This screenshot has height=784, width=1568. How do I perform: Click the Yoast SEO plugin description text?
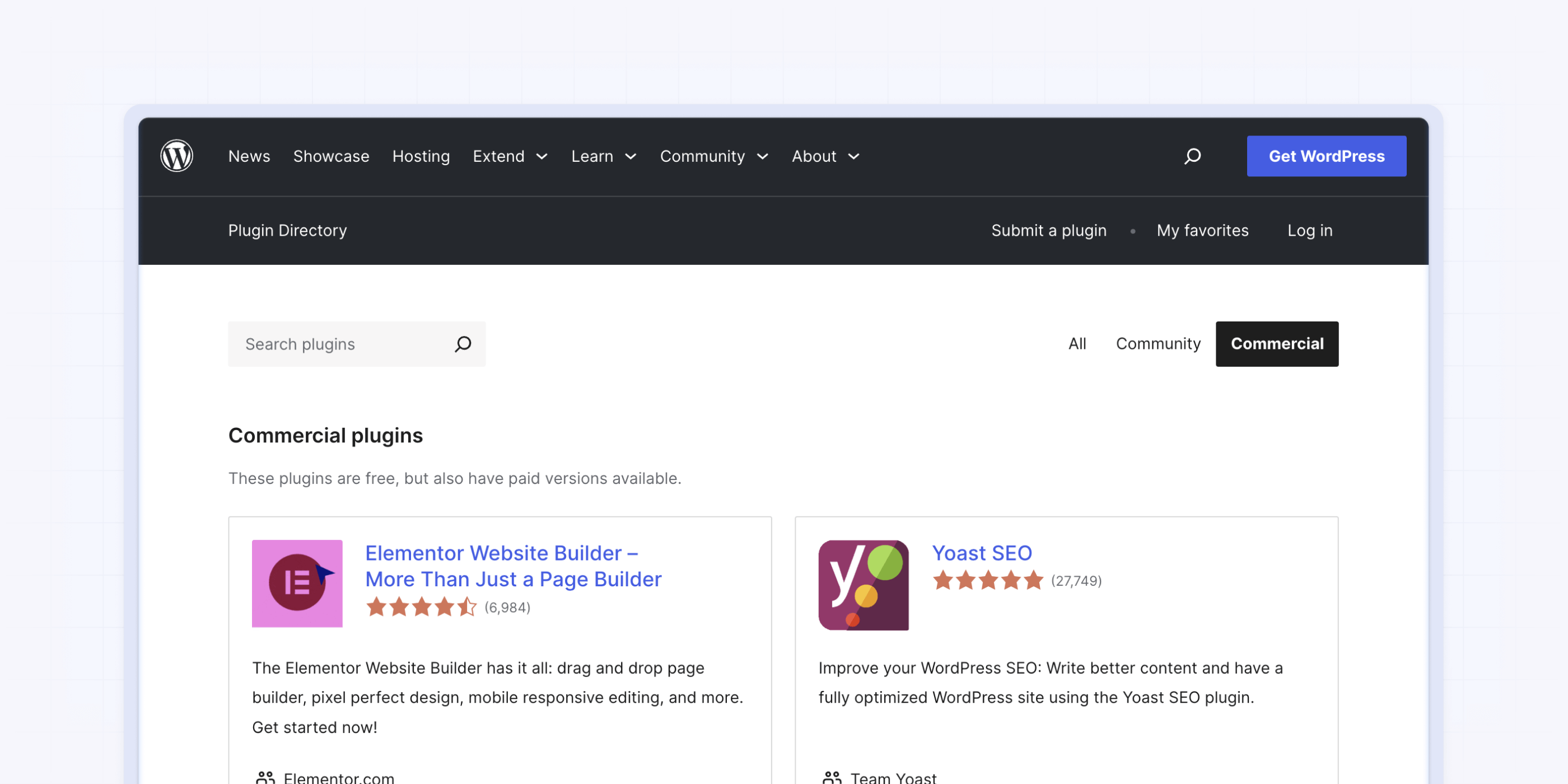[1050, 682]
